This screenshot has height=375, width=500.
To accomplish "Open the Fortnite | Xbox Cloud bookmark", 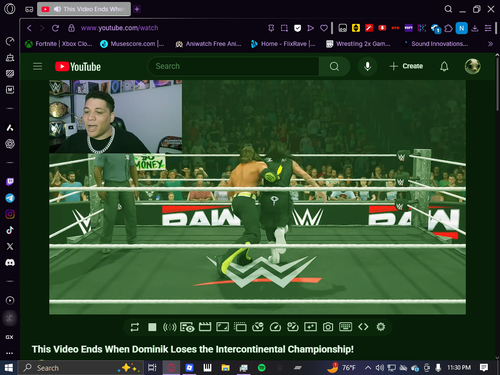I will tap(58, 44).
